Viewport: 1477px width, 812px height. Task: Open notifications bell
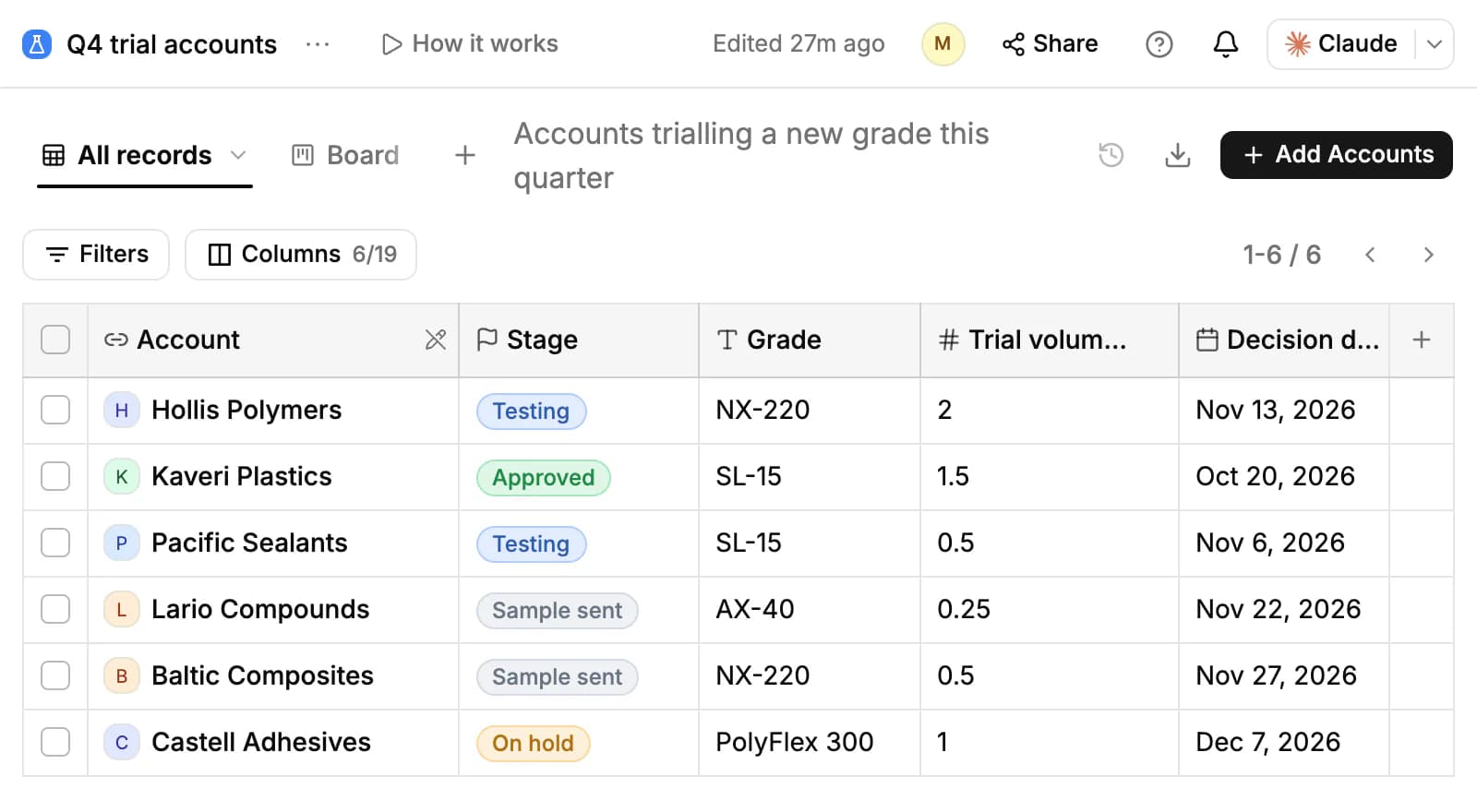click(x=1225, y=44)
